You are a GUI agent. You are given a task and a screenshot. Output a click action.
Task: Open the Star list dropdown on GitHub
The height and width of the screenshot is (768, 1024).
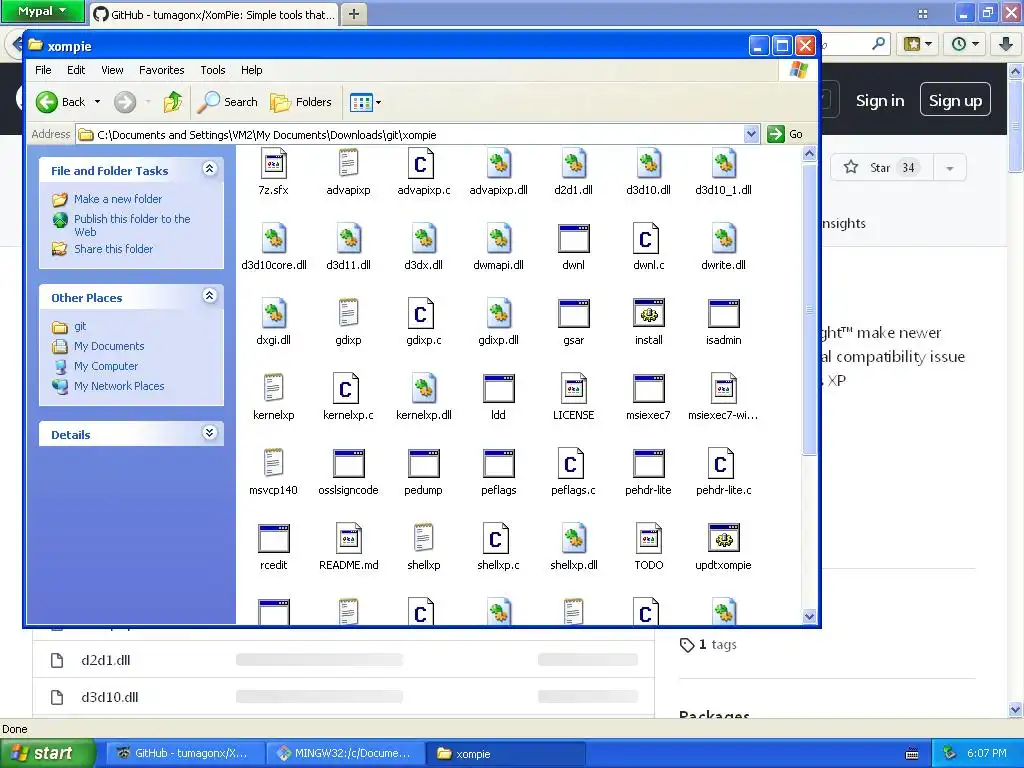pos(950,168)
